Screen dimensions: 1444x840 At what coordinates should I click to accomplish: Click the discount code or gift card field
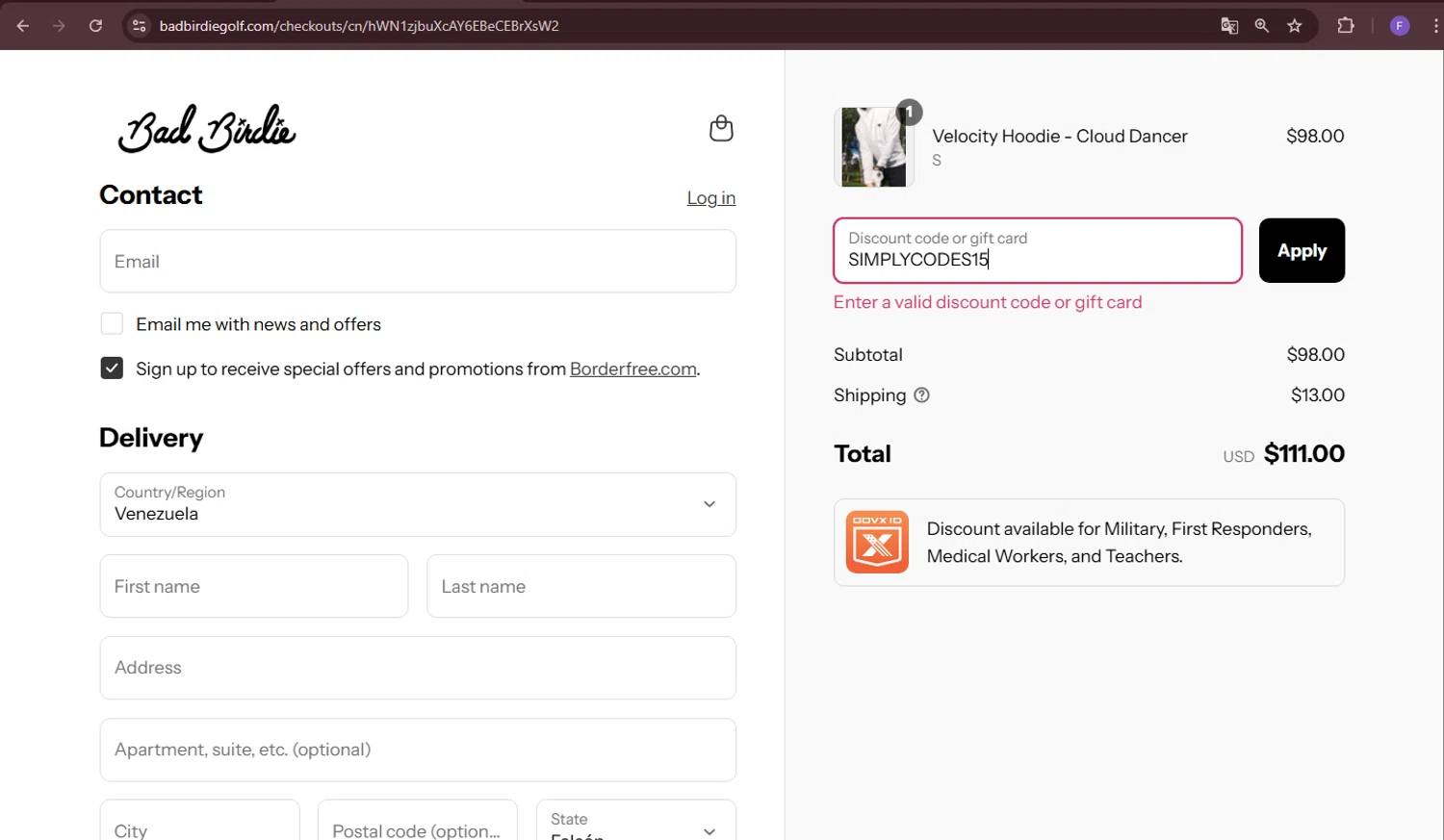1038,251
